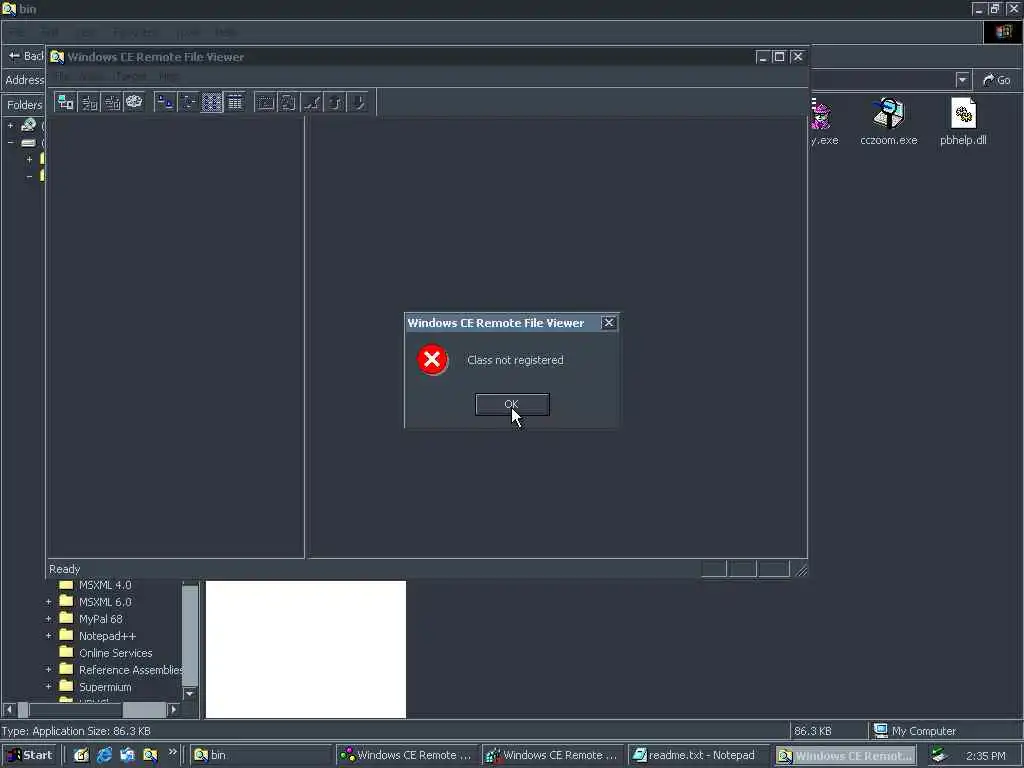Switch File Viewer to details table view
This screenshot has height=768, width=1024.
[235, 103]
